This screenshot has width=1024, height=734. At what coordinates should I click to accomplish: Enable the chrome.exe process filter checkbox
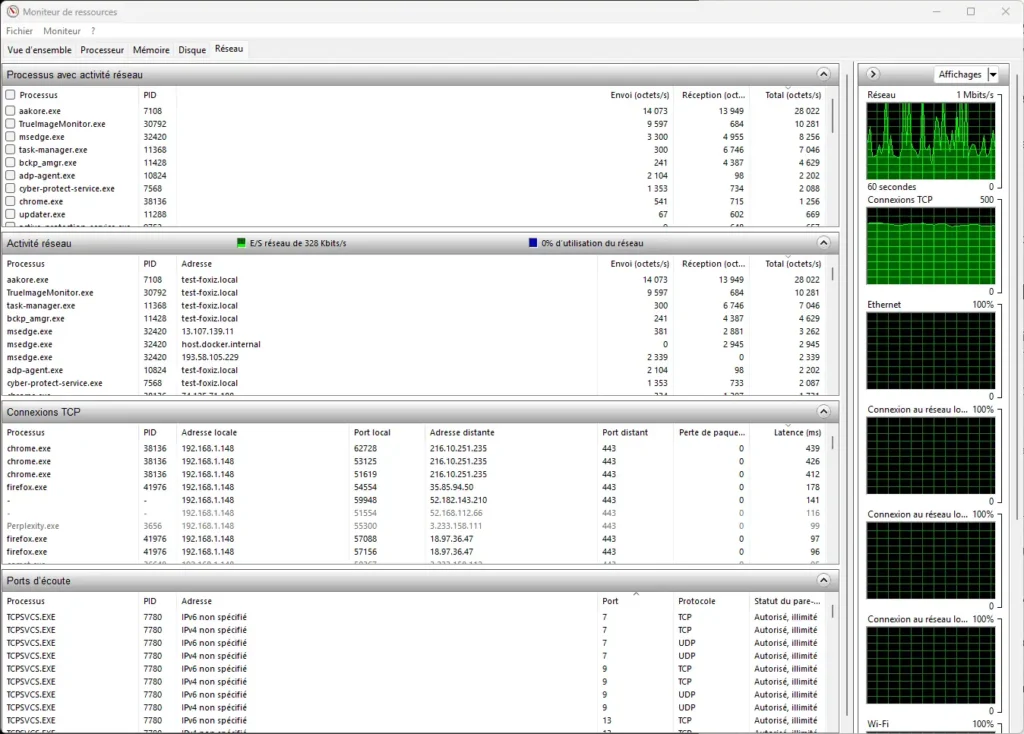pos(11,201)
